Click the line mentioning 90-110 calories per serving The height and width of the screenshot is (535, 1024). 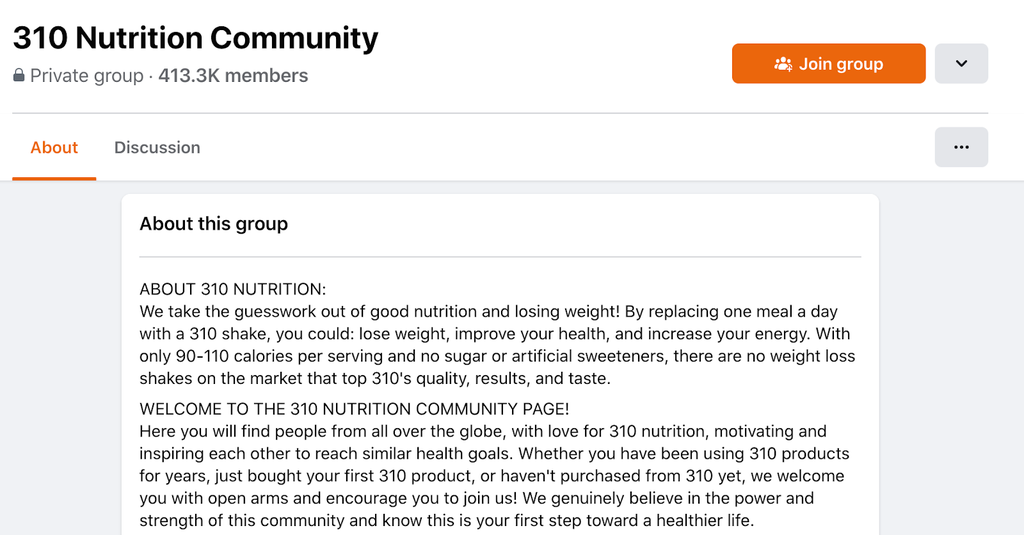click(498, 356)
